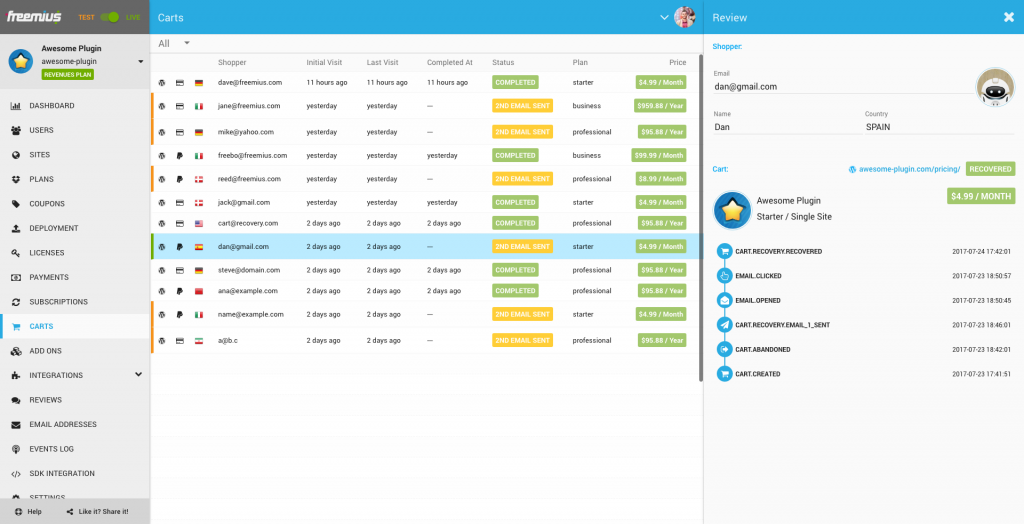The image size is (1024, 524).
Task: Expand the user account chevron menu
Action: pos(664,17)
